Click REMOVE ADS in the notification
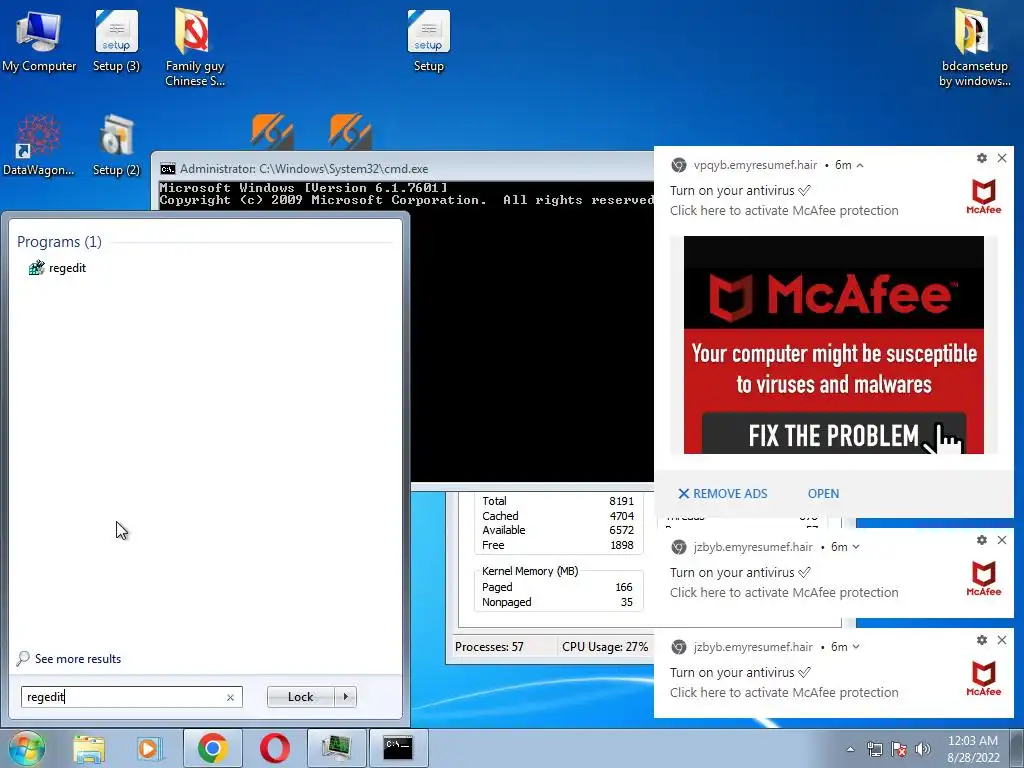The width and height of the screenshot is (1024, 768). coord(722,494)
